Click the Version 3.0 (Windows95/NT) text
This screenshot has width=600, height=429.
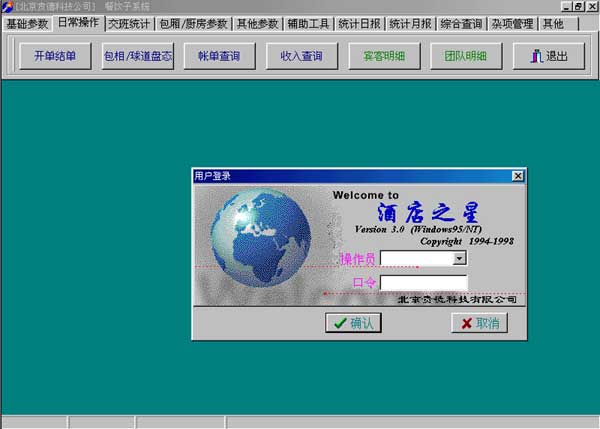[418, 229]
